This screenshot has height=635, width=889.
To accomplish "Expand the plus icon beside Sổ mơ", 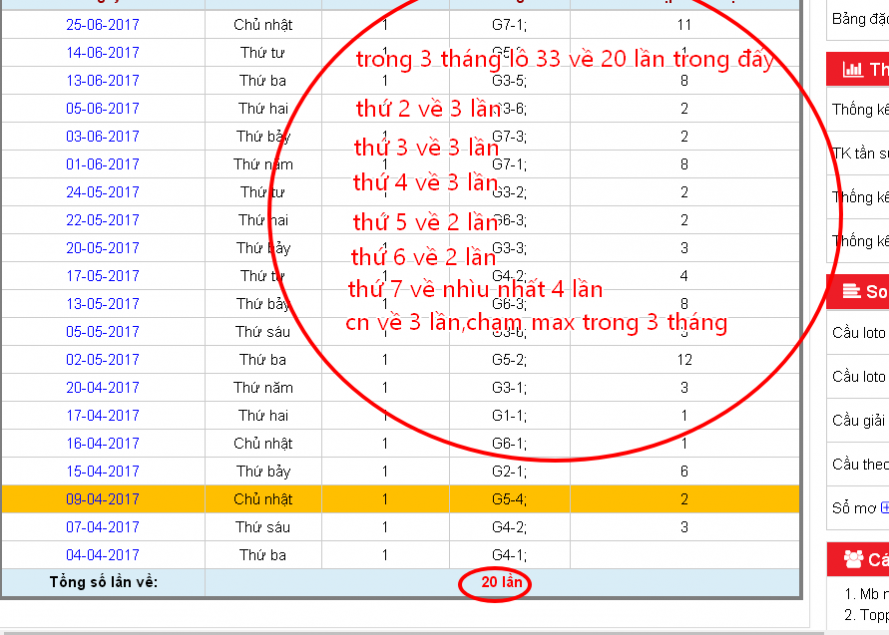I will [884, 508].
